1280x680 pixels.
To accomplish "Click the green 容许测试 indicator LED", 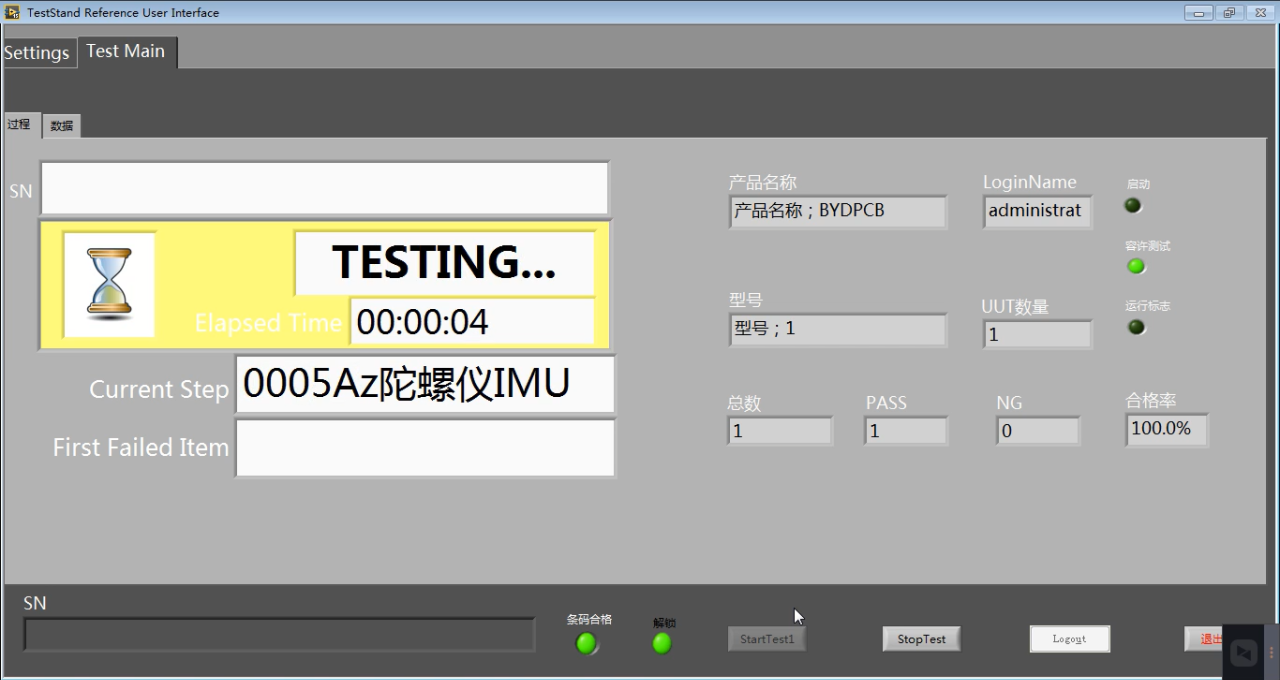I will click(x=1136, y=266).
